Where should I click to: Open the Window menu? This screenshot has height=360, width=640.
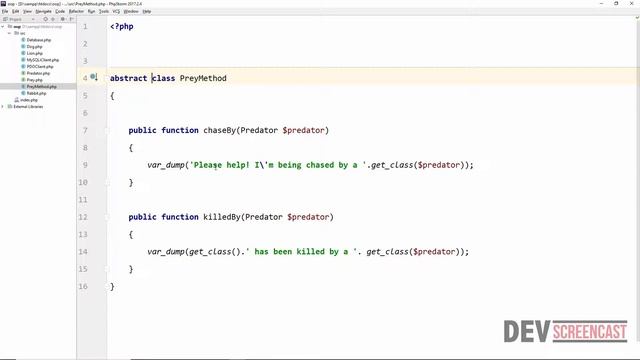pyautogui.click(x=131, y=11)
